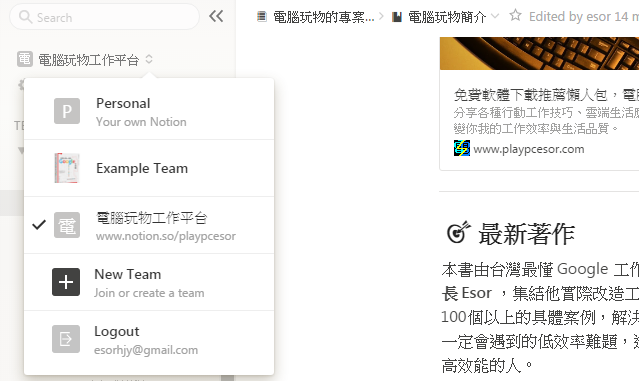
Task: Expand the dropdown chevron after 電腦玩物簡介
Action: pyautogui.click(x=495, y=16)
